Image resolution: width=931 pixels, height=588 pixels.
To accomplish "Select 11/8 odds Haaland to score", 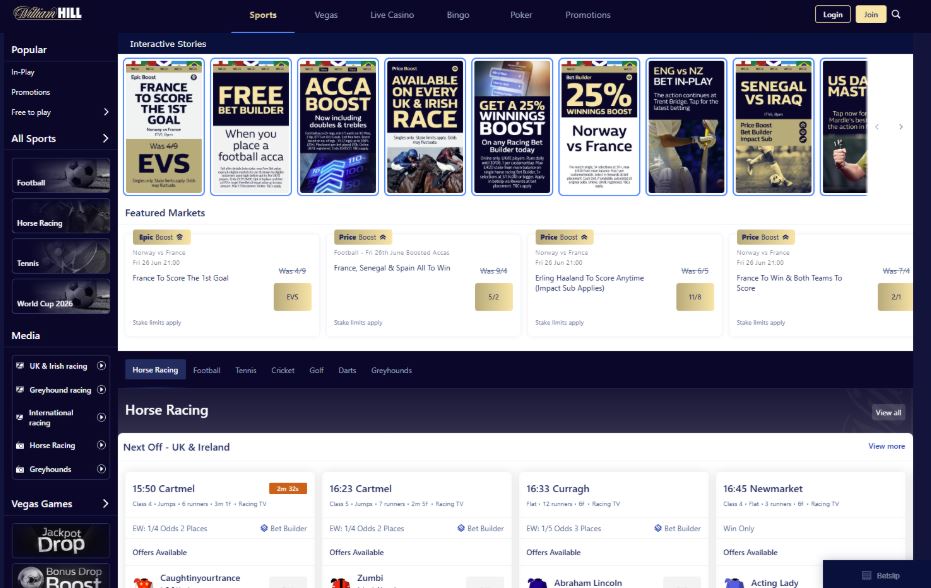I will [x=695, y=297].
